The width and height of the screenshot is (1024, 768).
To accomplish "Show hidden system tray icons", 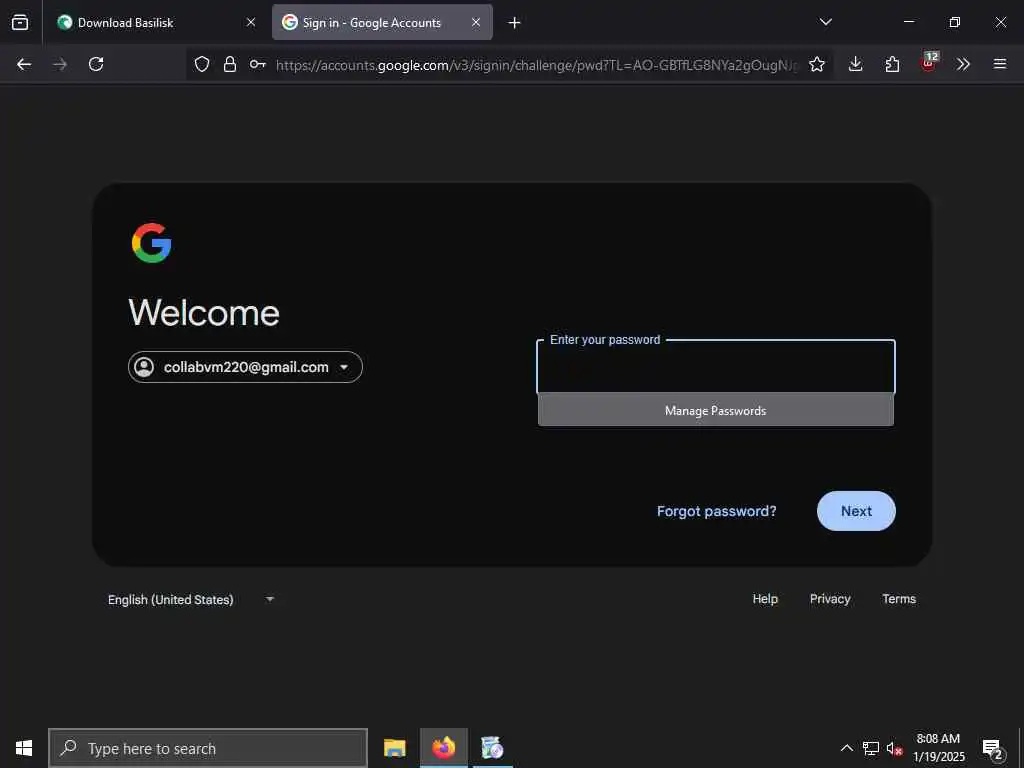I will coord(846,748).
